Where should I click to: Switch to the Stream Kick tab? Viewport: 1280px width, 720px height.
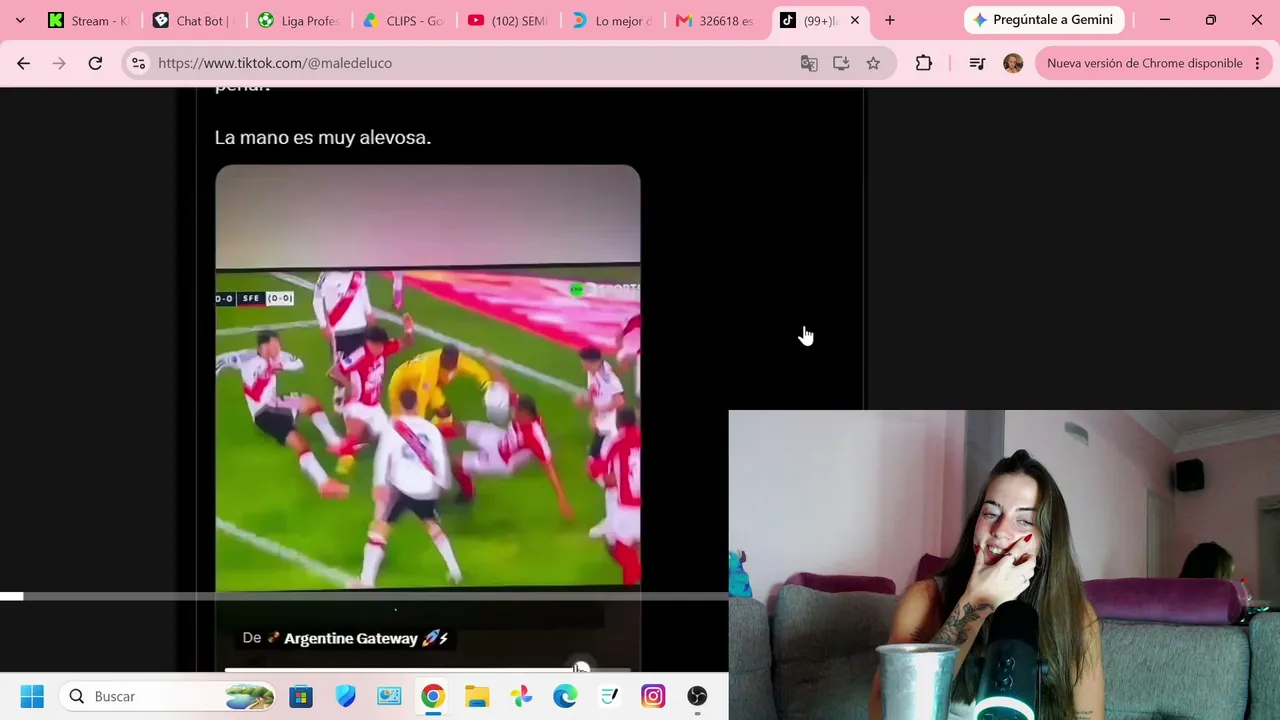88,20
